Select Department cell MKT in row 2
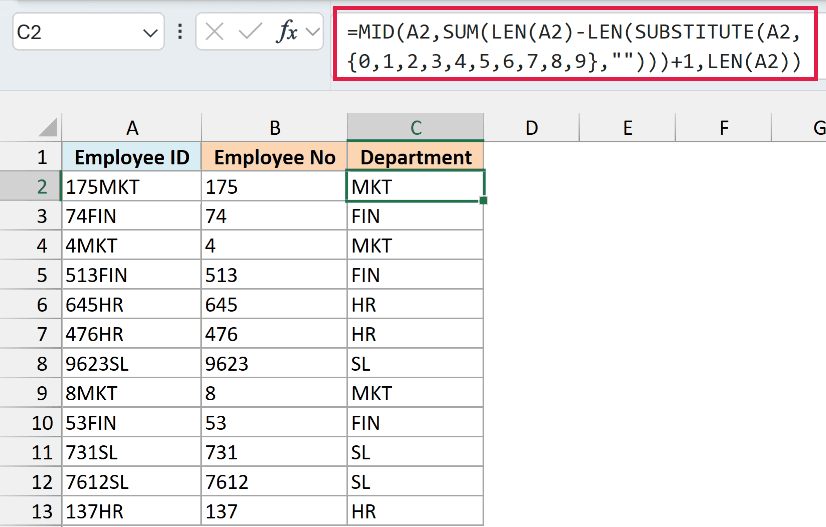 tap(416, 187)
